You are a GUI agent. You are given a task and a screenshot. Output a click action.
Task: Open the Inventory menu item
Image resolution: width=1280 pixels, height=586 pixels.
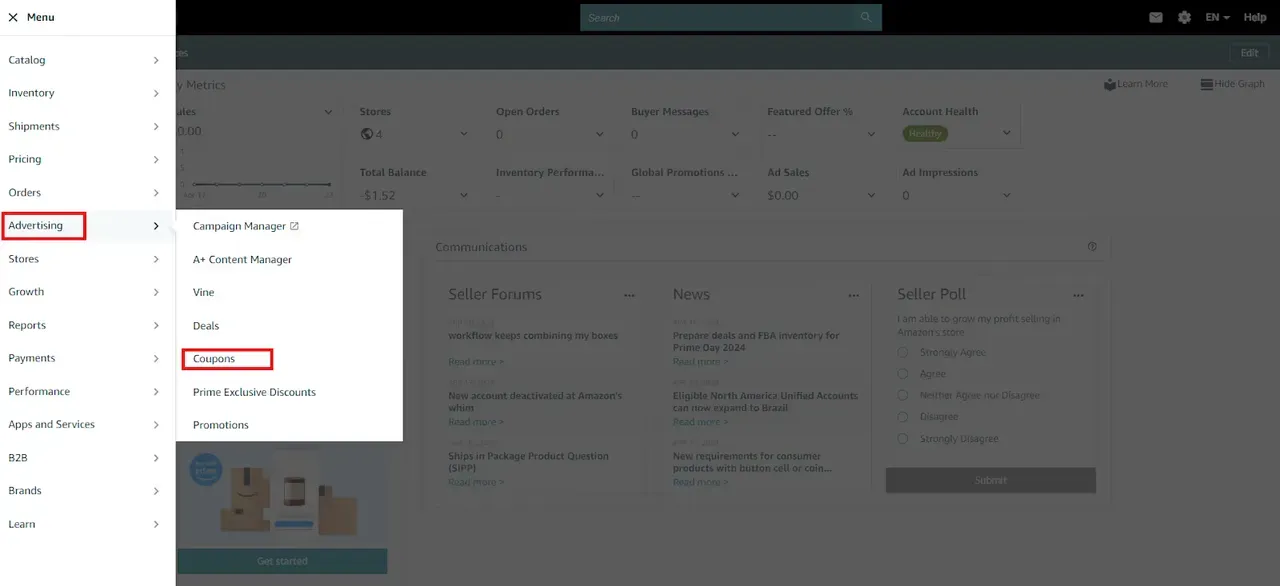32,93
